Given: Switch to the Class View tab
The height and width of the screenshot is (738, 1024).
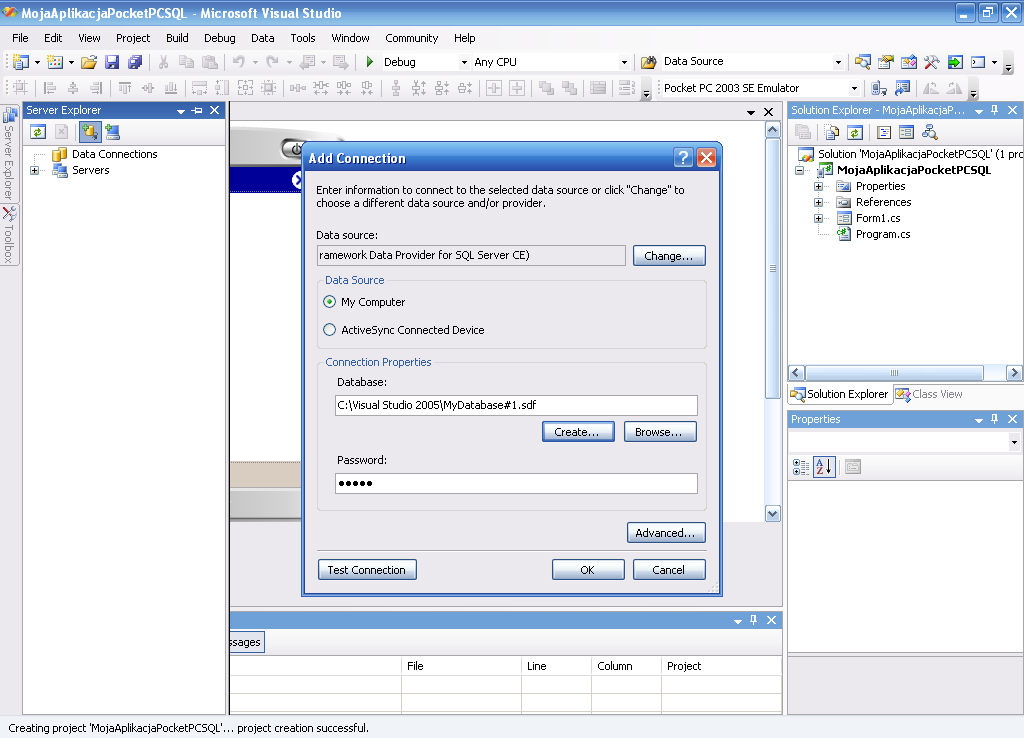Looking at the screenshot, I should coord(929,394).
